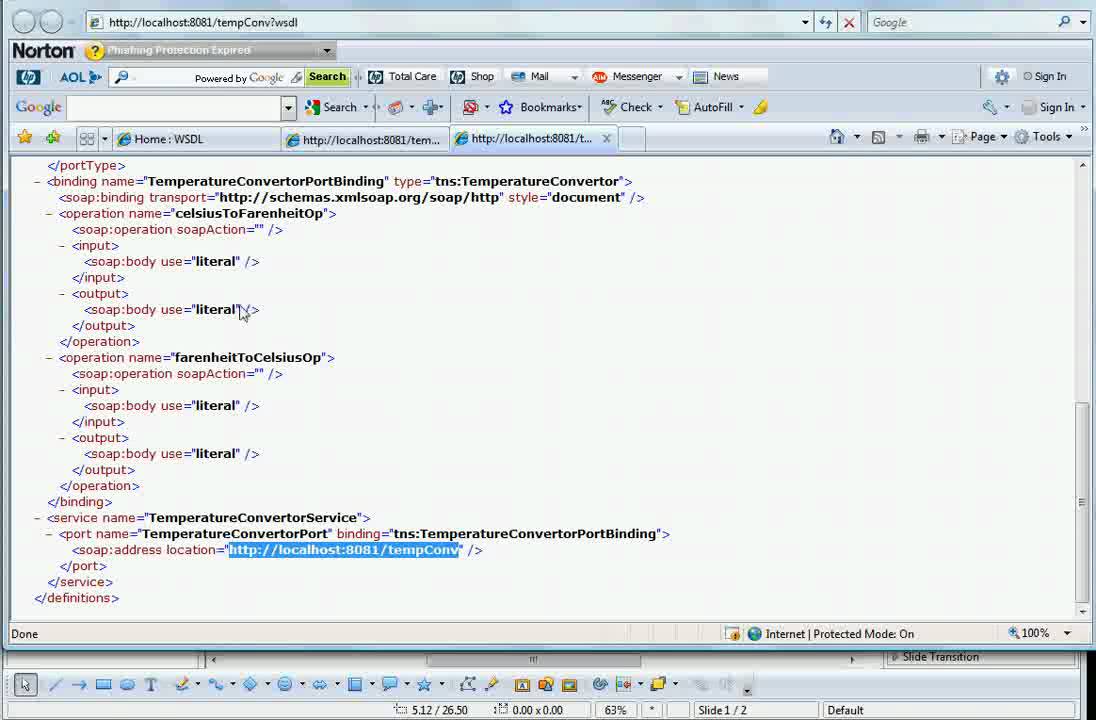Select the arrow Select tool in drawing toolbar
Screen dimensions: 1096x720
(x=25, y=684)
